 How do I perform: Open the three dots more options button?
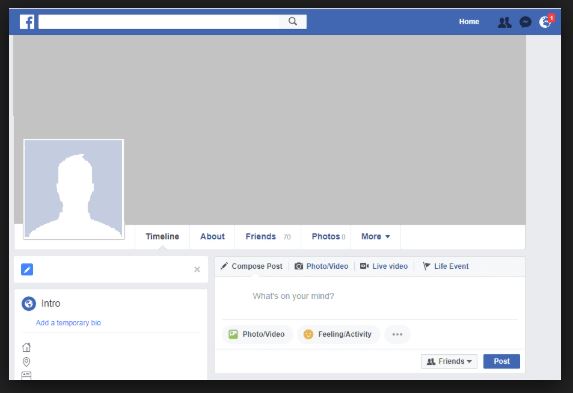click(397, 334)
